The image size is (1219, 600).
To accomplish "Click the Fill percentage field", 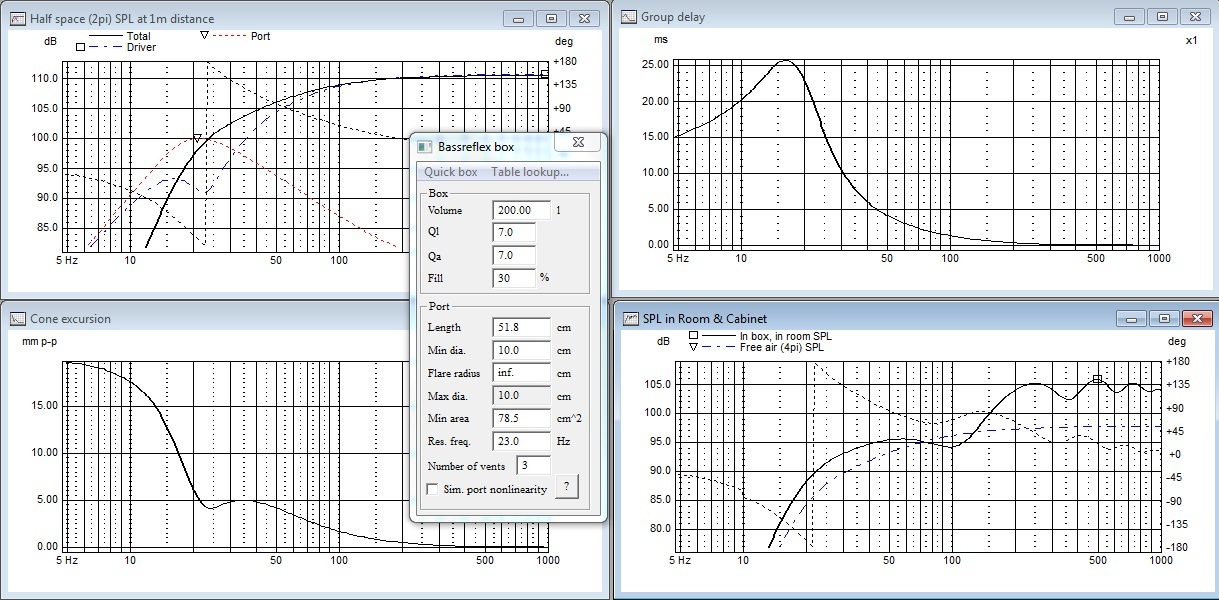I will point(514,278).
